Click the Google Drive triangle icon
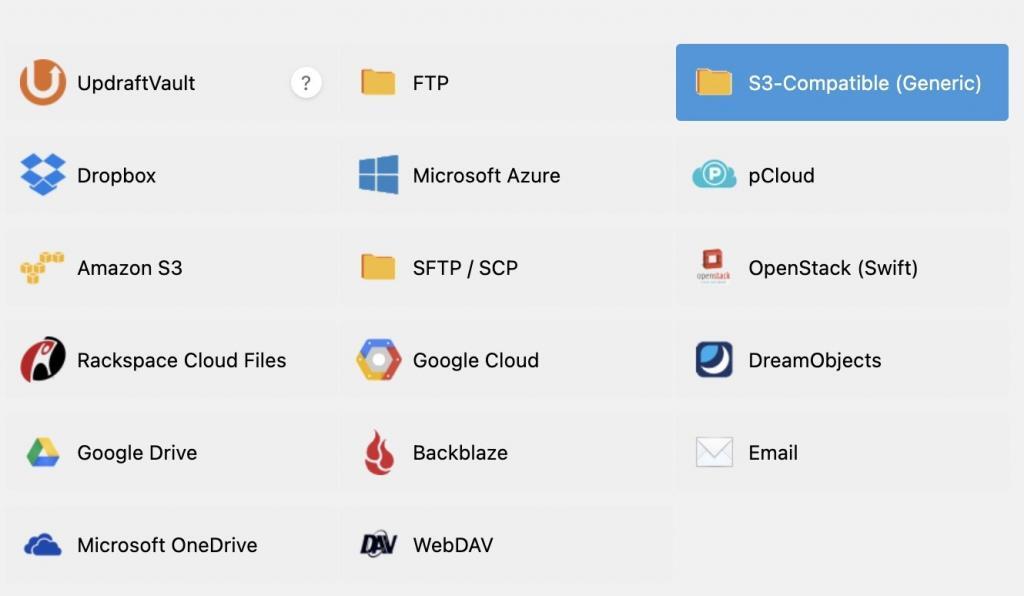 point(43,452)
